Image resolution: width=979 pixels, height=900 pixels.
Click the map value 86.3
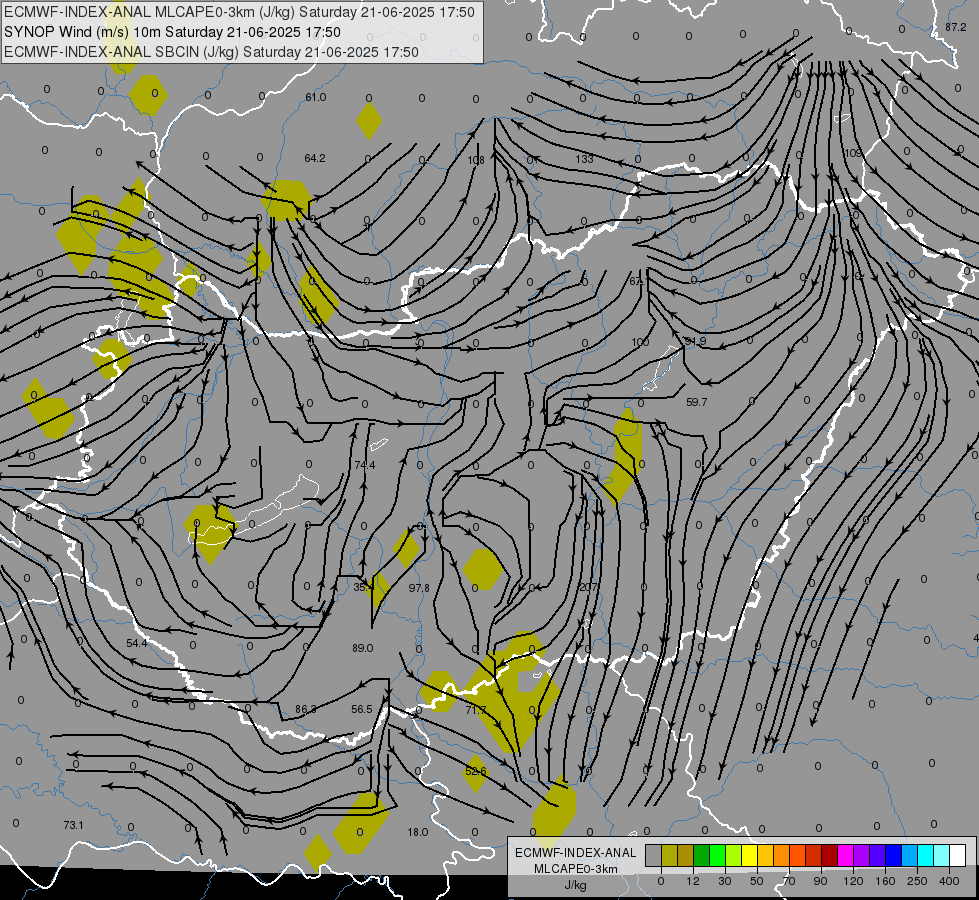pos(305,709)
